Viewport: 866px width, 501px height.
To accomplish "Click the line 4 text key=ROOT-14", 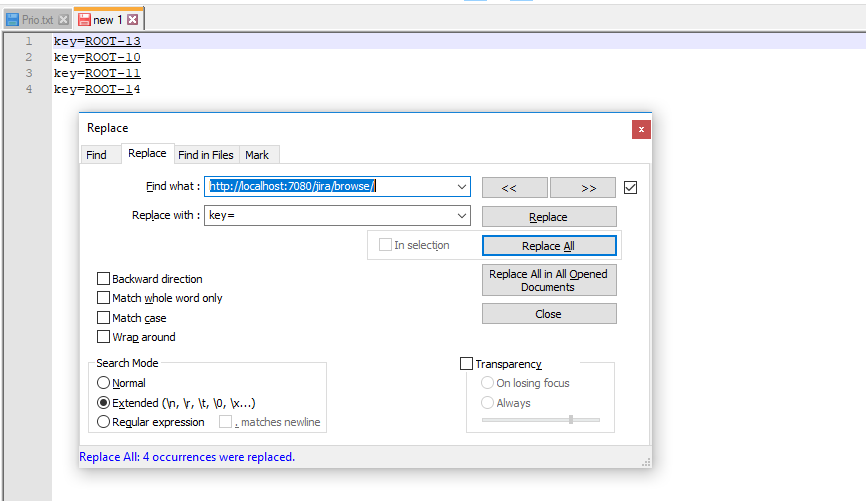I will (x=97, y=89).
